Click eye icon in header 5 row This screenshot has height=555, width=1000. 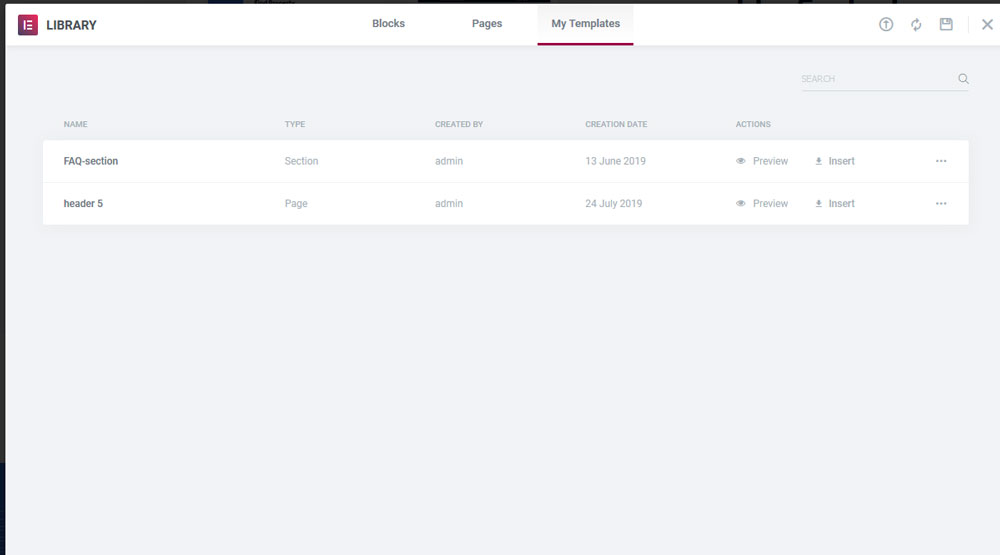(741, 204)
